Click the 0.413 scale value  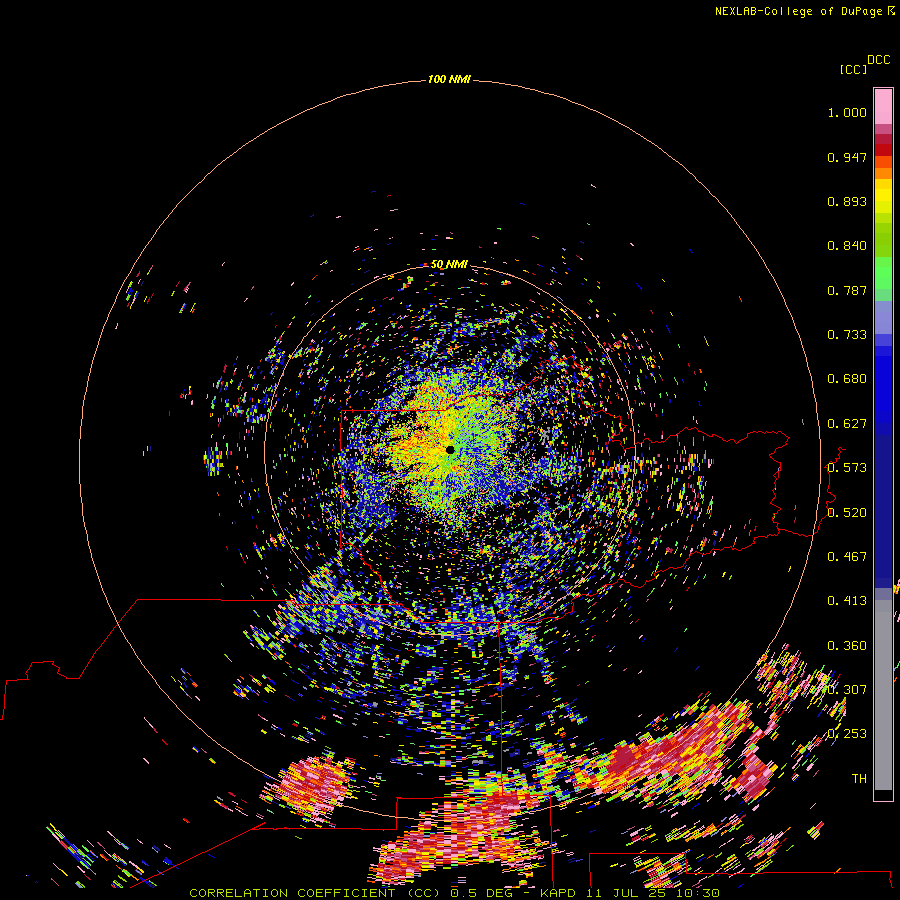pyautogui.click(x=847, y=601)
